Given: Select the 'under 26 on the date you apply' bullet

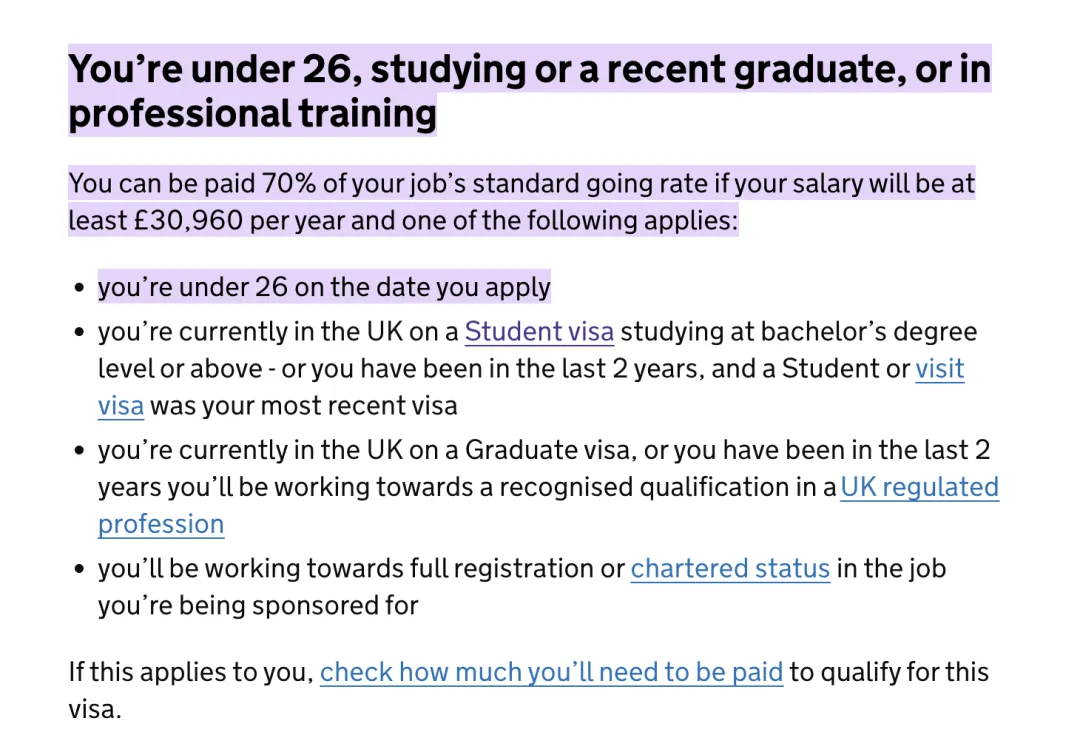Looking at the screenshot, I should click(x=324, y=288).
